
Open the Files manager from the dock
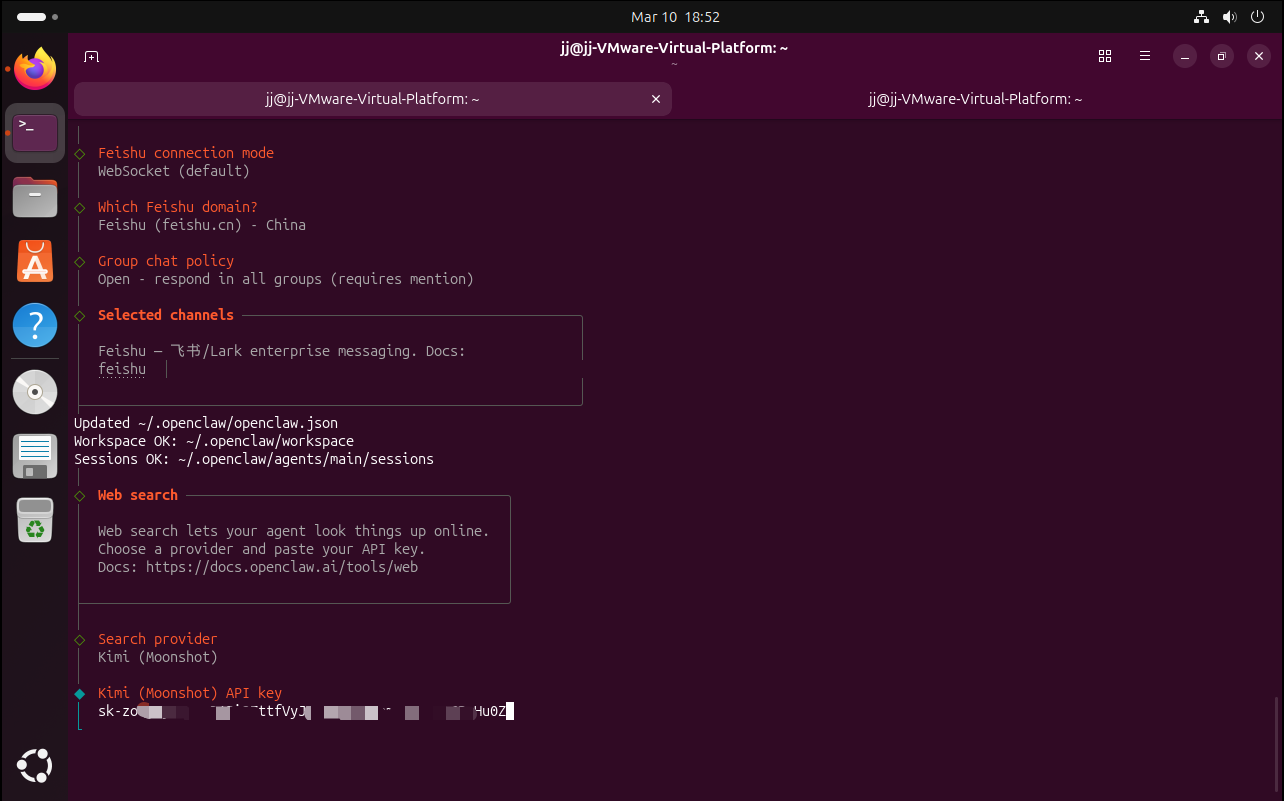click(35, 197)
